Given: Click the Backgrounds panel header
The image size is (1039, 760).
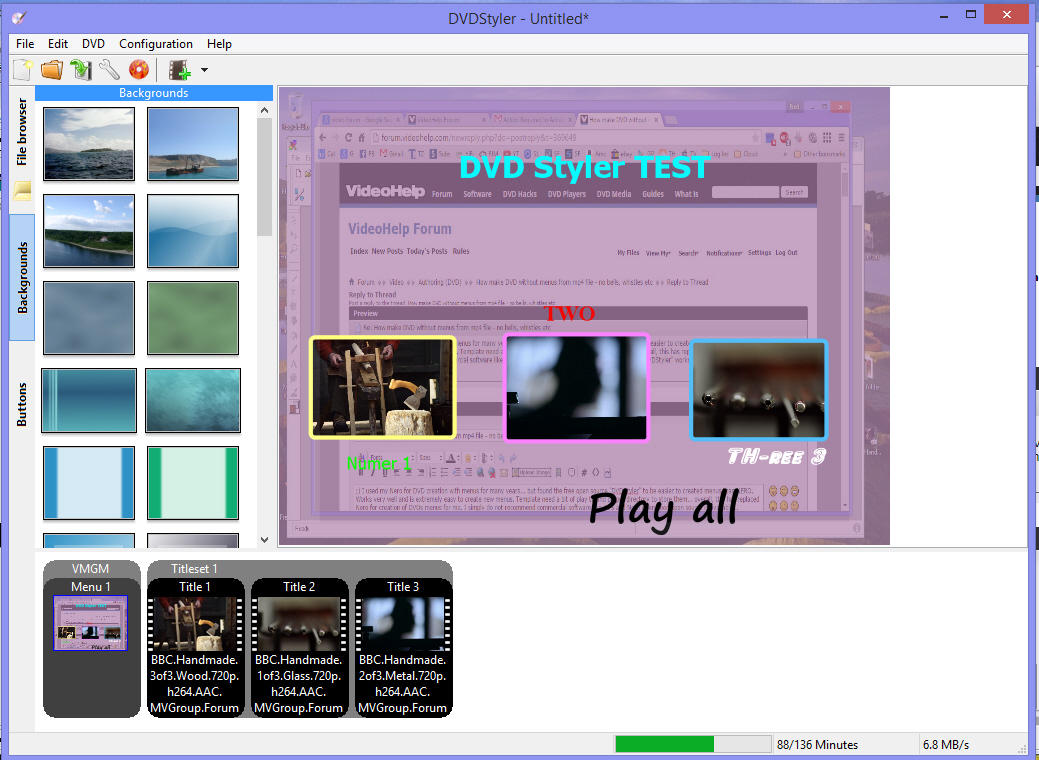Looking at the screenshot, I should (154, 93).
